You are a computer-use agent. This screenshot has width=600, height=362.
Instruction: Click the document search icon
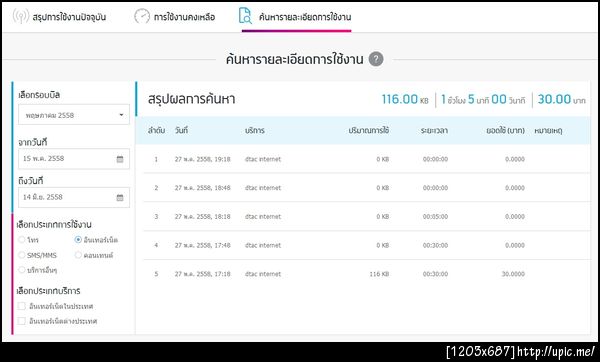tap(245, 16)
